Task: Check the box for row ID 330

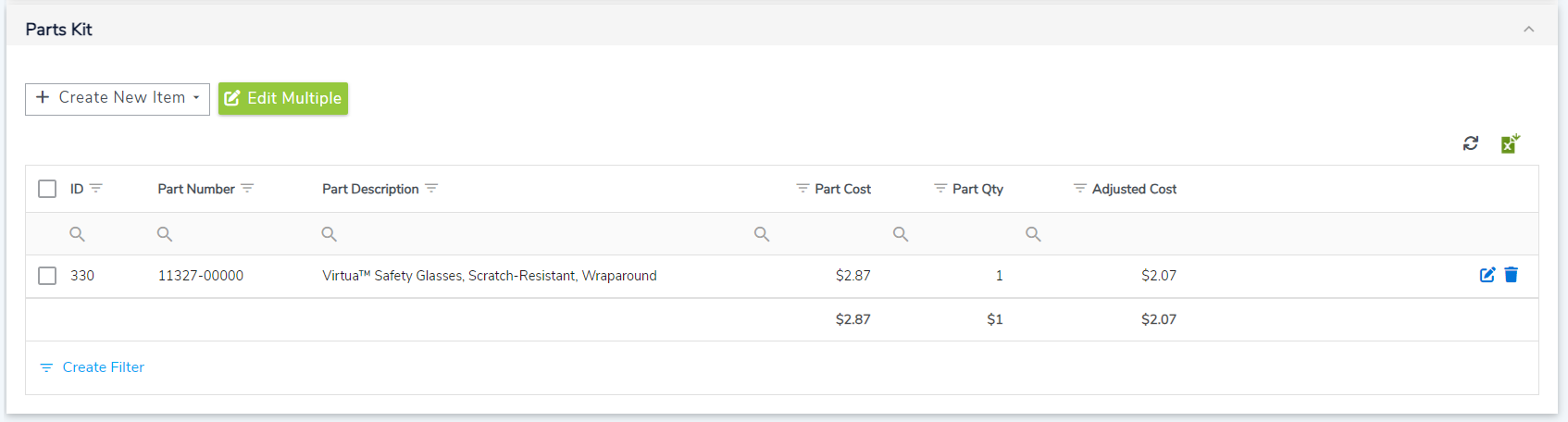Action: click(x=47, y=276)
